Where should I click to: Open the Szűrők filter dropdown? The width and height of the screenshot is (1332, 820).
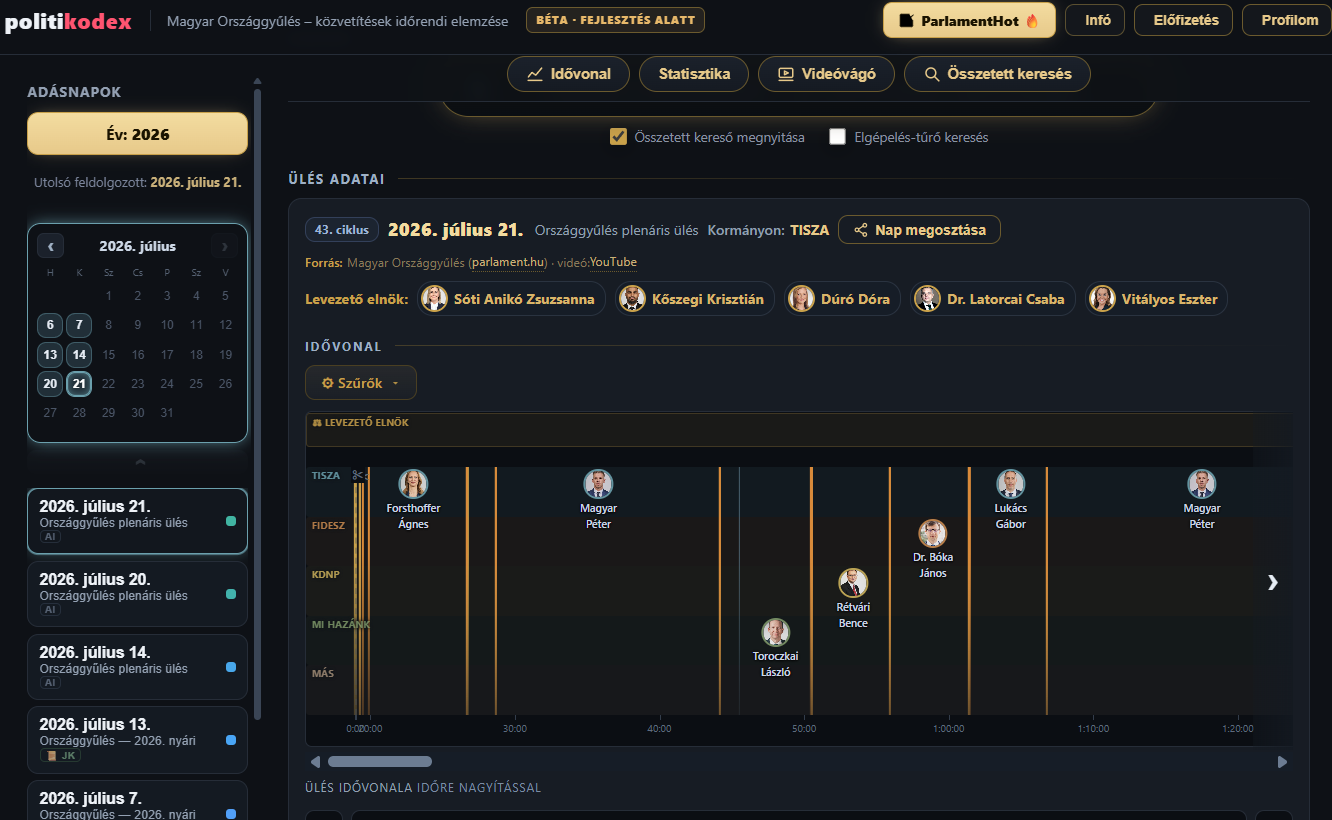pos(361,383)
